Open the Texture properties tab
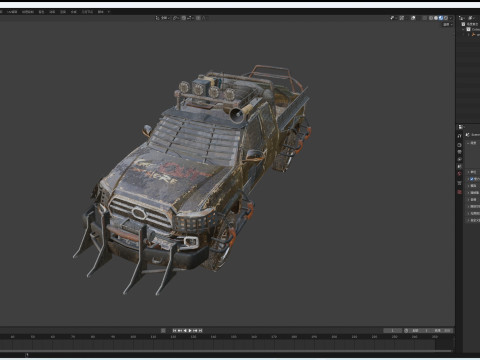Image resolution: width=480 pixels, height=360 pixels. coord(459,192)
